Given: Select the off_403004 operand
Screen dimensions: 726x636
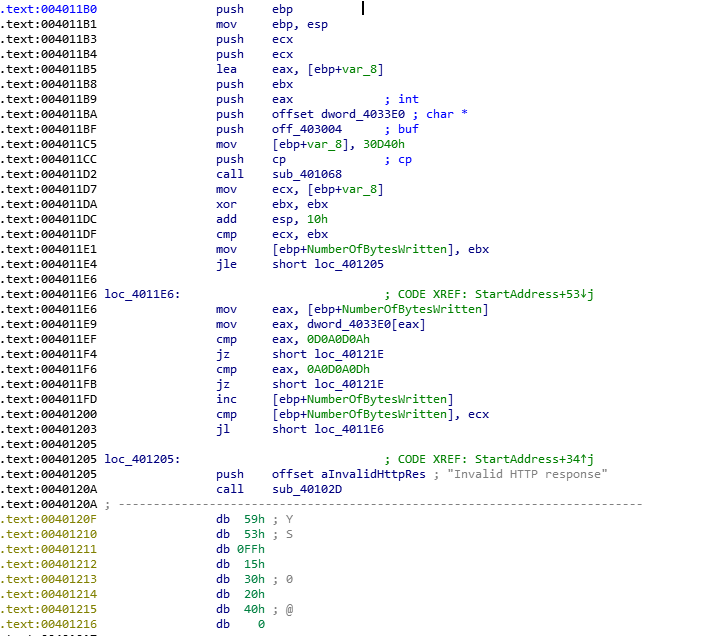Looking at the screenshot, I should coord(306,129).
